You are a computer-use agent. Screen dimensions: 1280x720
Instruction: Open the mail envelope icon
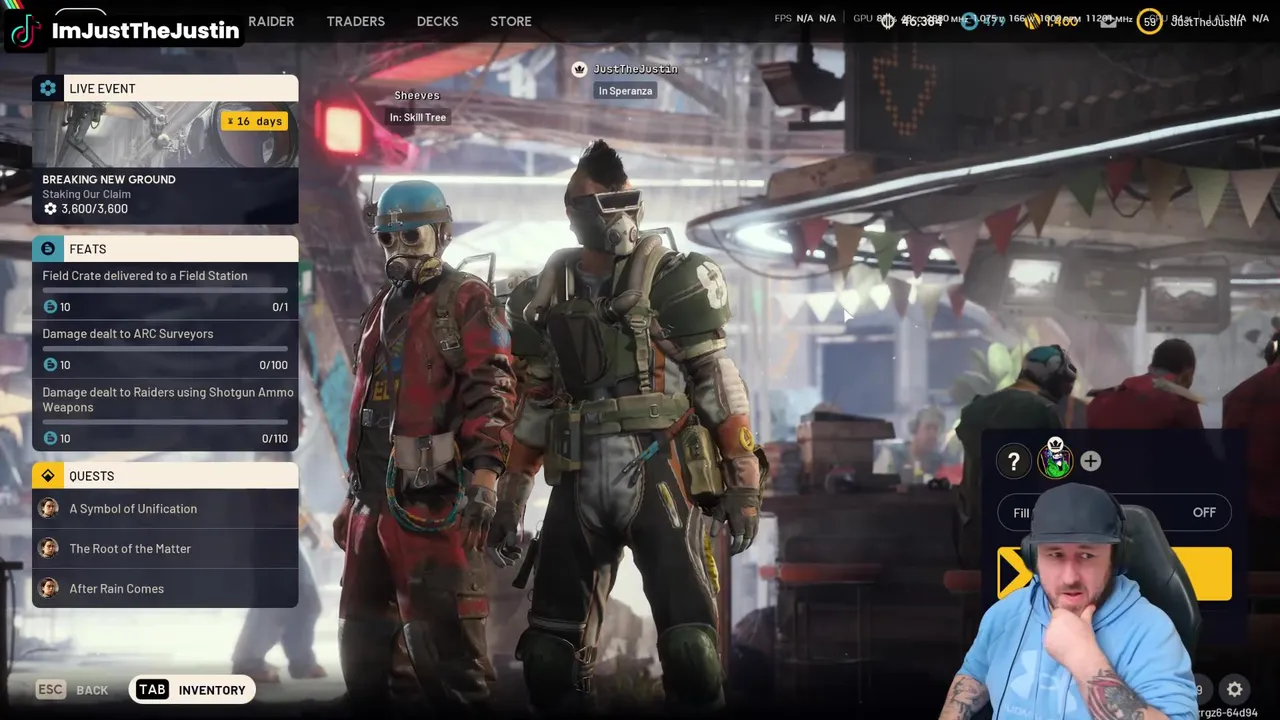coord(1108,21)
